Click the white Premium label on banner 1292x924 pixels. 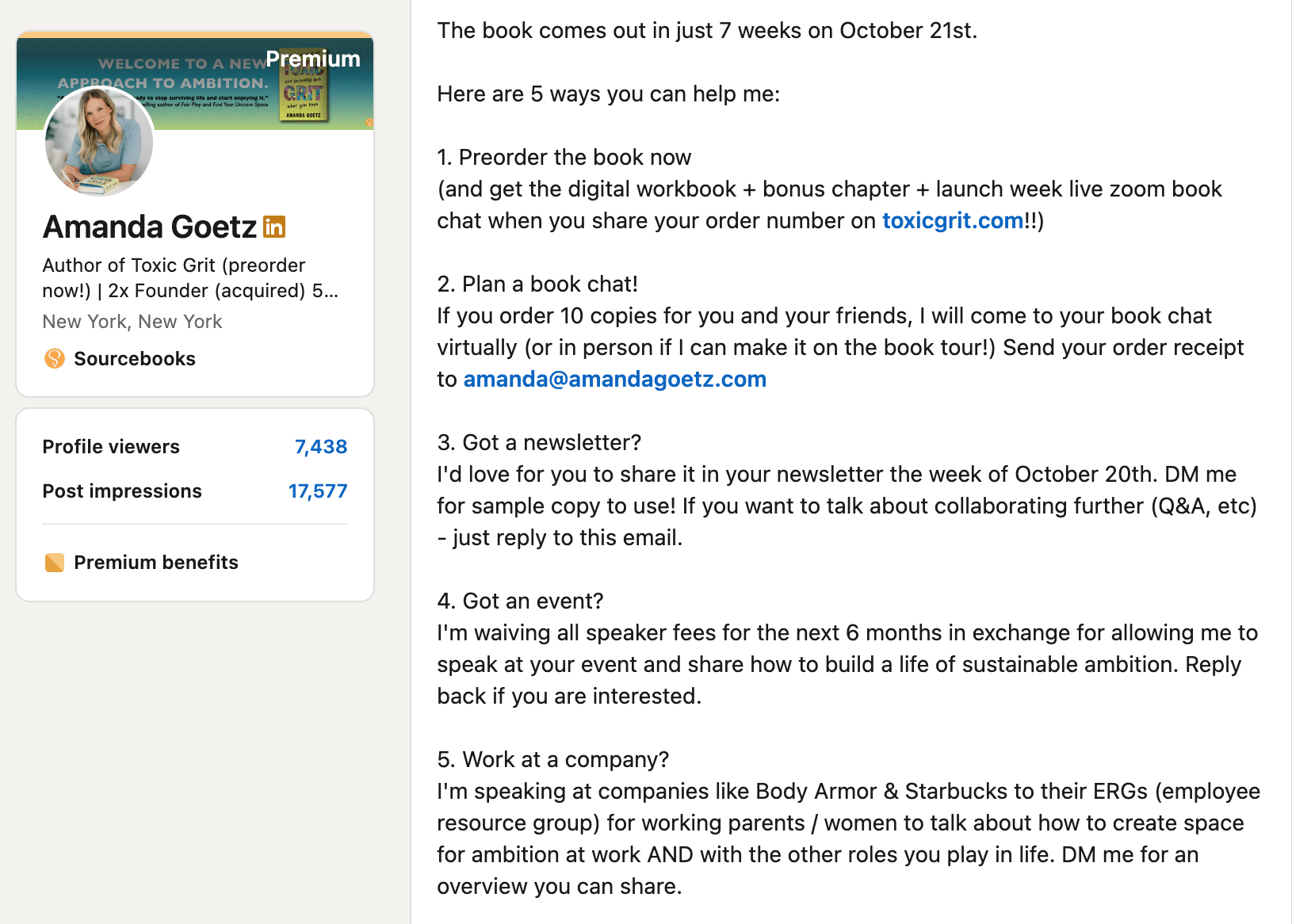coord(313,59)
